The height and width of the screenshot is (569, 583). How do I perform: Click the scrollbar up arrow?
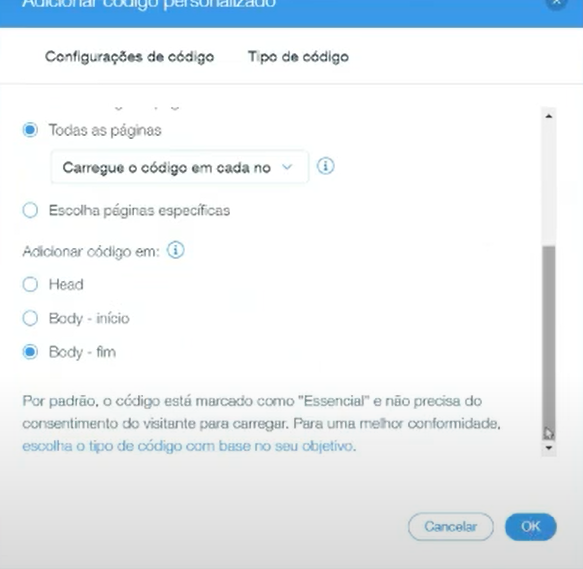(x=549, y=116)
